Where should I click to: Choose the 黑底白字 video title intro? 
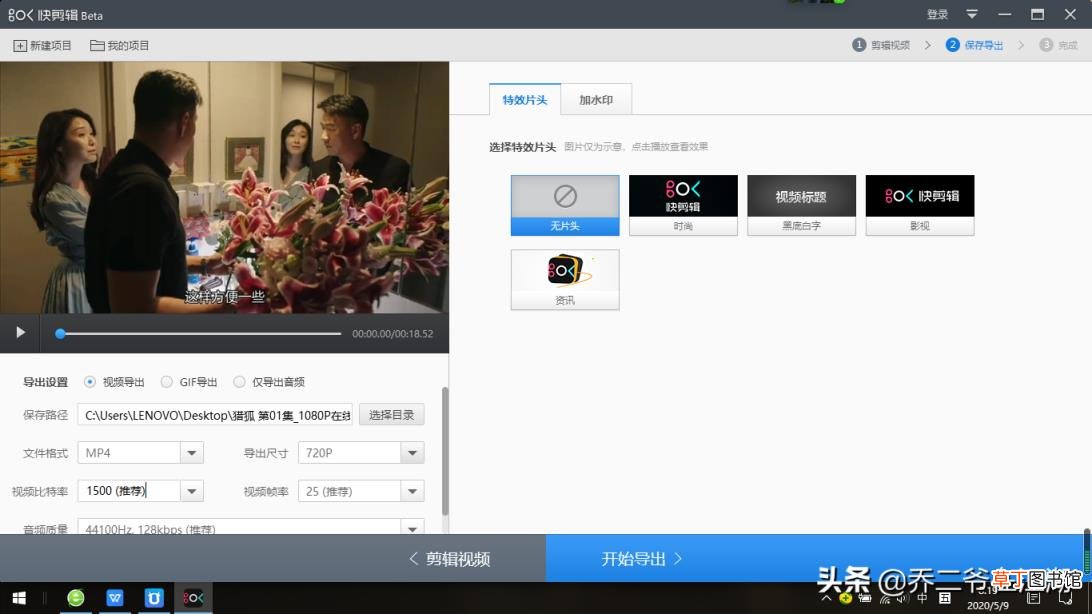[x=802, y=205]
